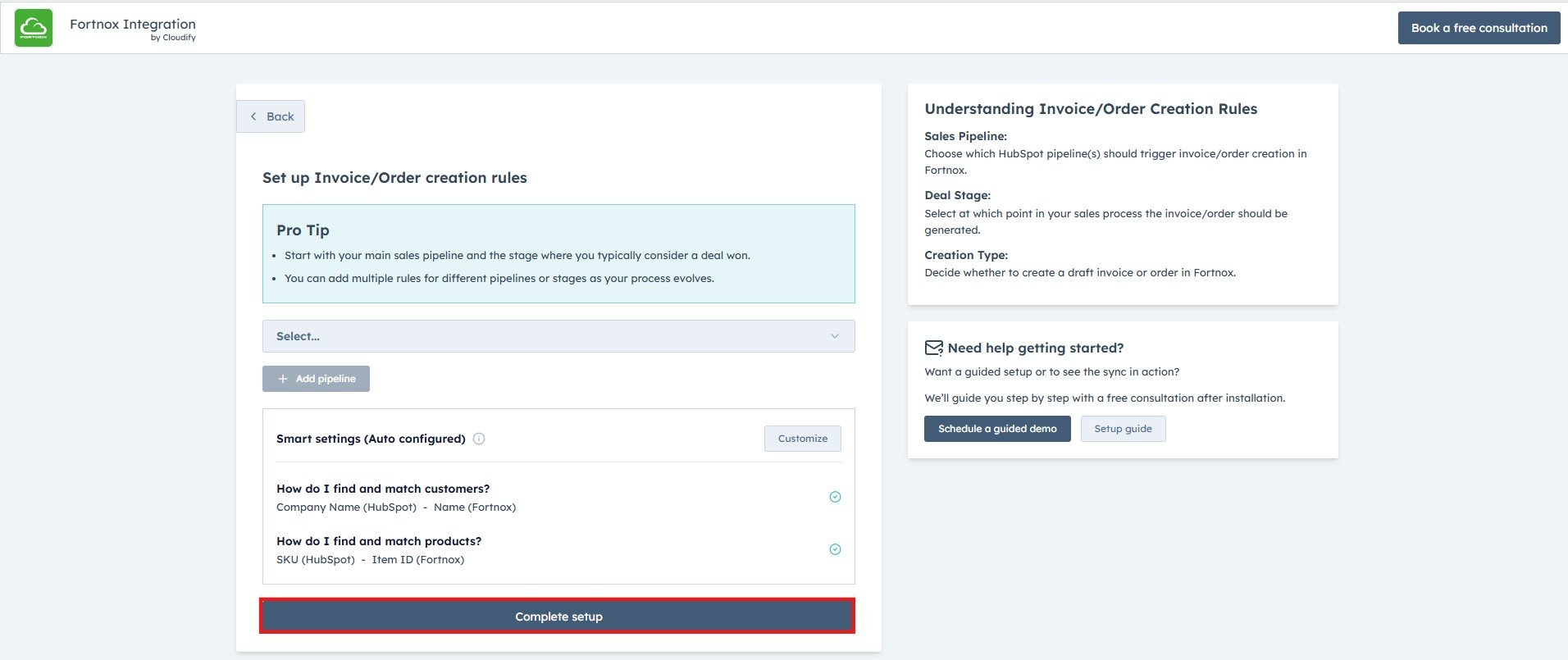The height and width of the screenshot is (660, 1568).
Task: Click 'SKU (HubSpot) - Item ID (Fortnox)' text
Action: 370,560
